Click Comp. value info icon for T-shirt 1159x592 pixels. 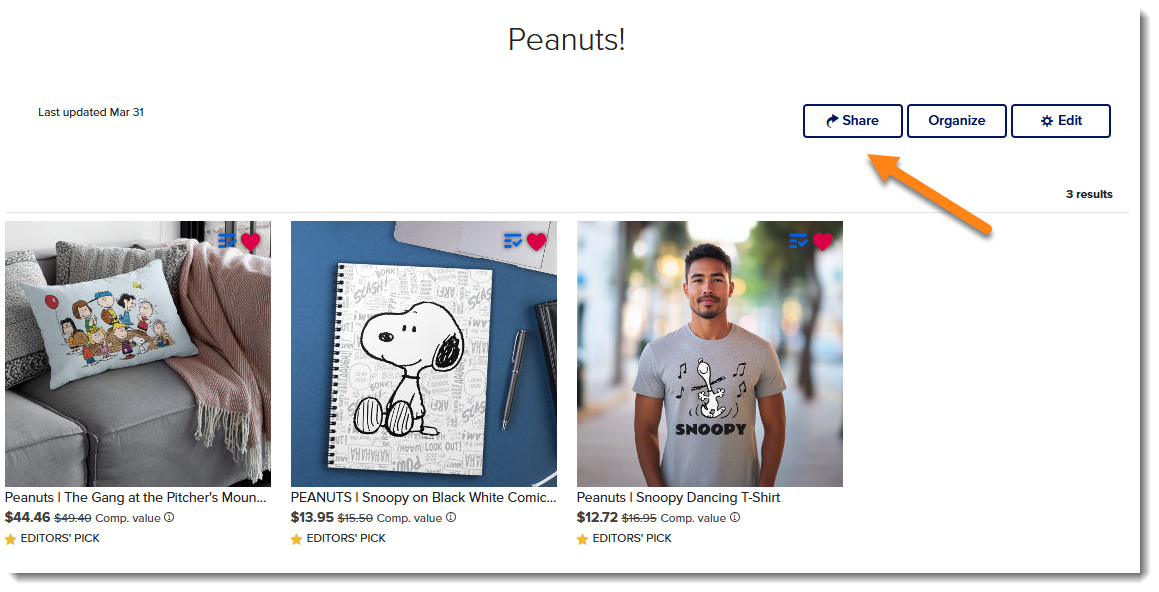pos(735,517)
